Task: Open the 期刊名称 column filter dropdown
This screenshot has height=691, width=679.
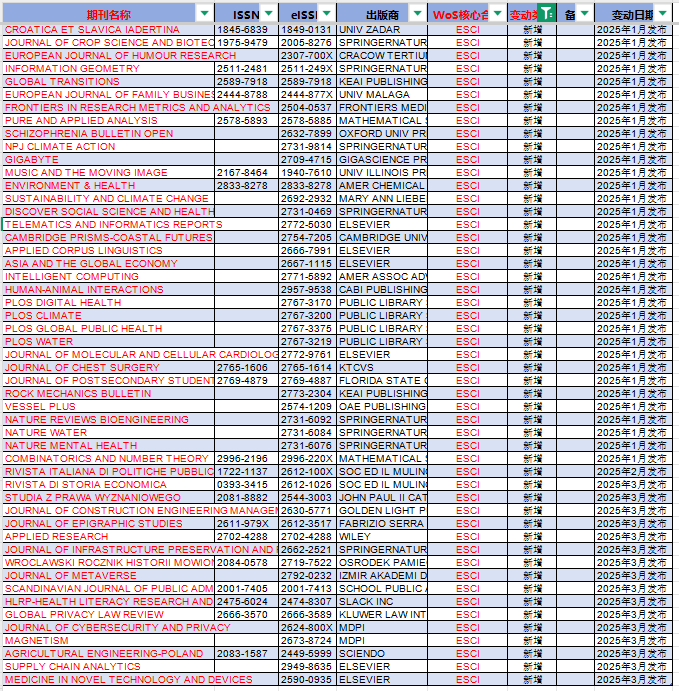Action: tap(204, 13)
